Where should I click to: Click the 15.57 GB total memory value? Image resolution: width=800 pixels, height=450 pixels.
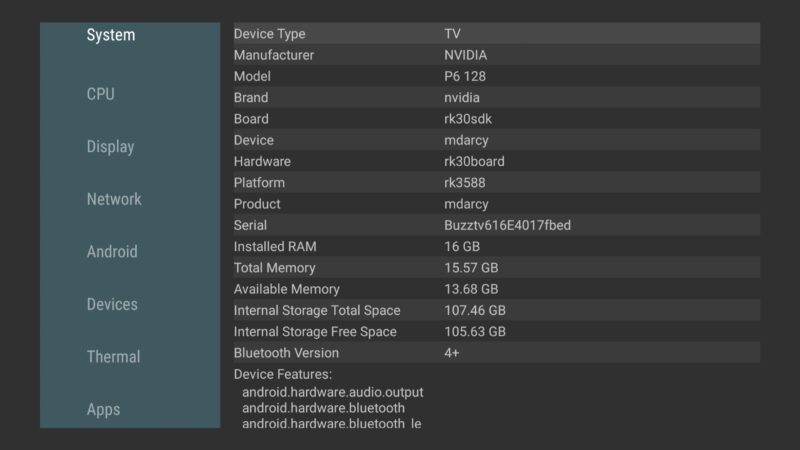pos(471,268)
